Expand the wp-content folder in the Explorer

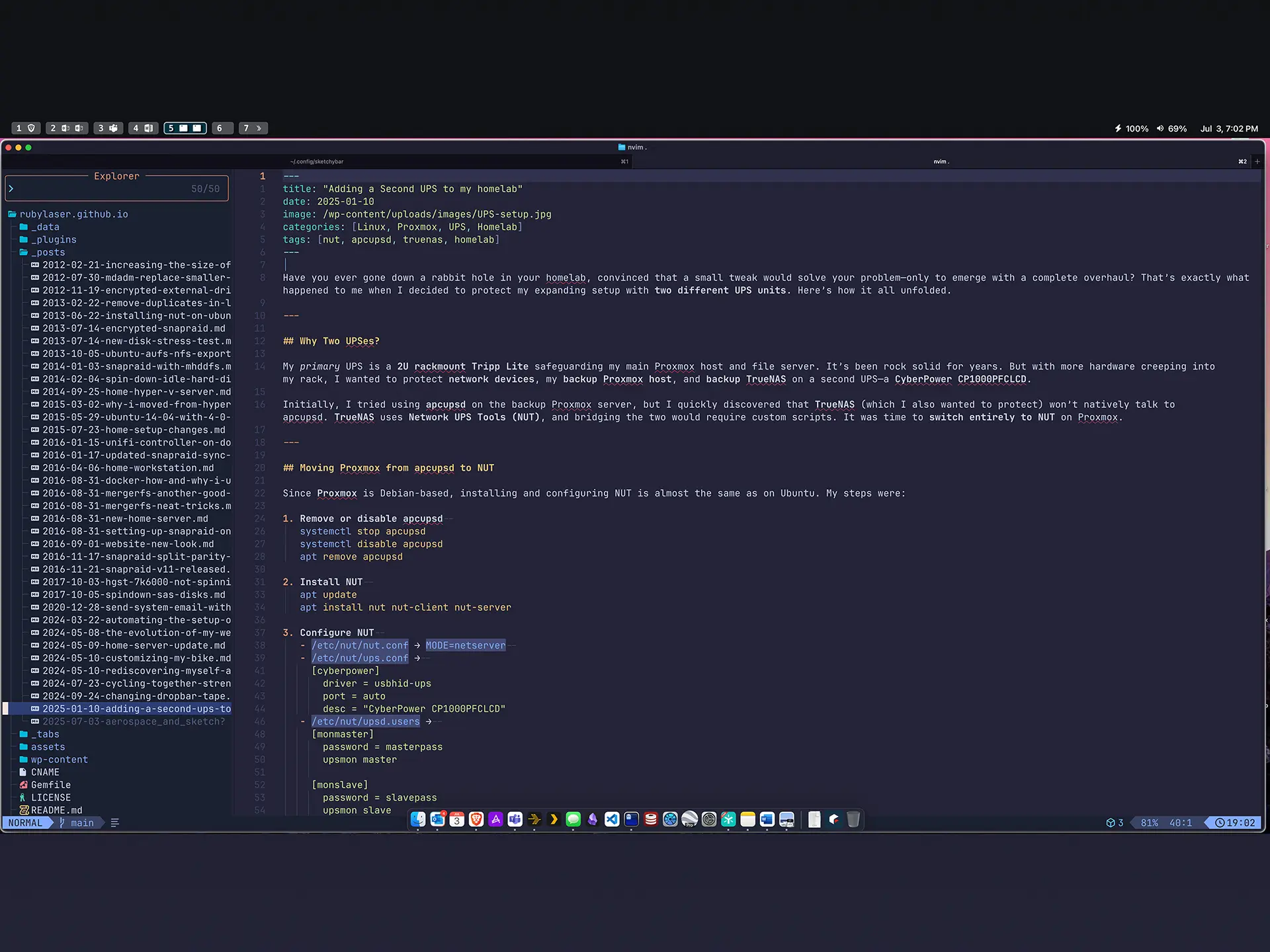pyautogui.click(x=59, y=760)
